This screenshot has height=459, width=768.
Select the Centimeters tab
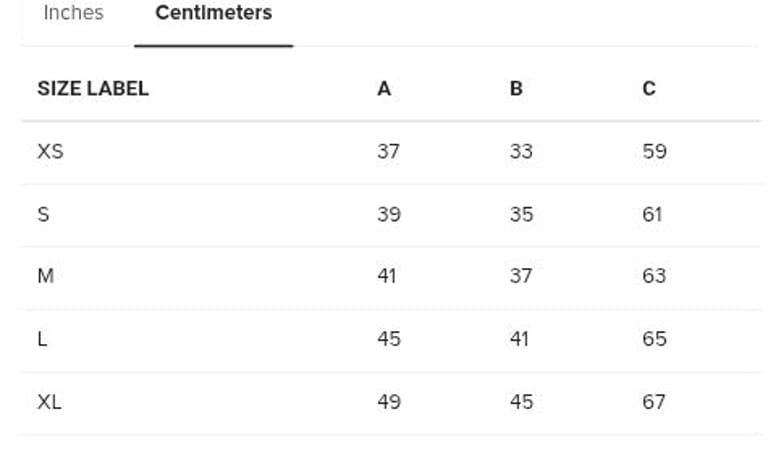pyautogui.click(x=213, y=14)
